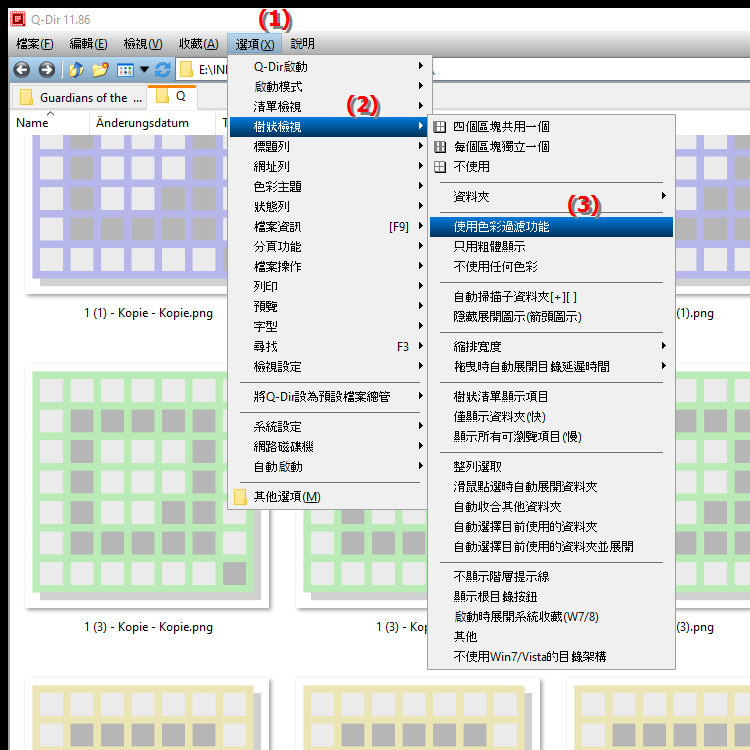Choose 四個區塊共用一個 tree option
The width and height of the screenshot is (750, 750).
point(551,127)
